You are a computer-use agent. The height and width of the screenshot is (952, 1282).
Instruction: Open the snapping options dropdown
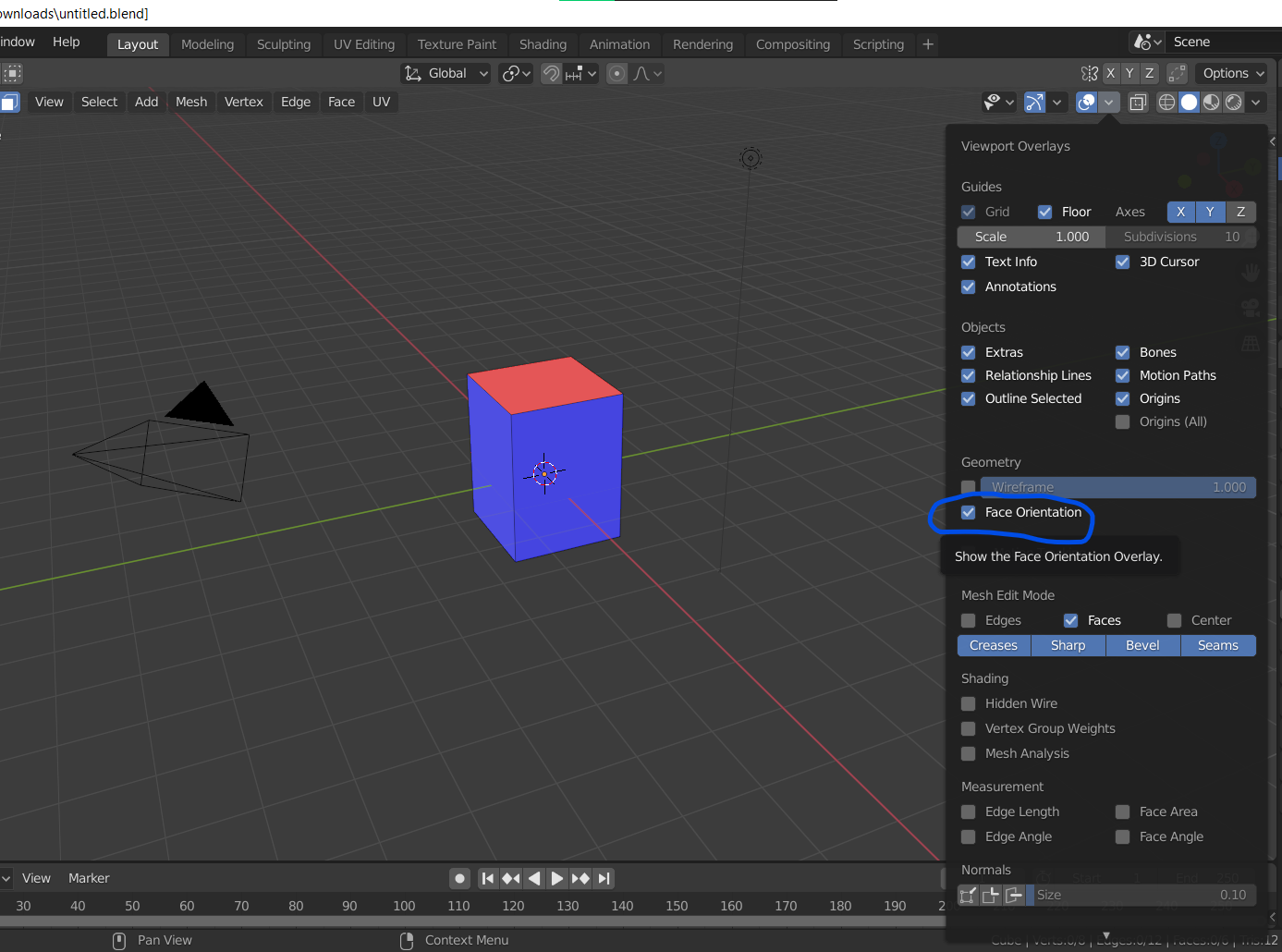coord(581,73)
